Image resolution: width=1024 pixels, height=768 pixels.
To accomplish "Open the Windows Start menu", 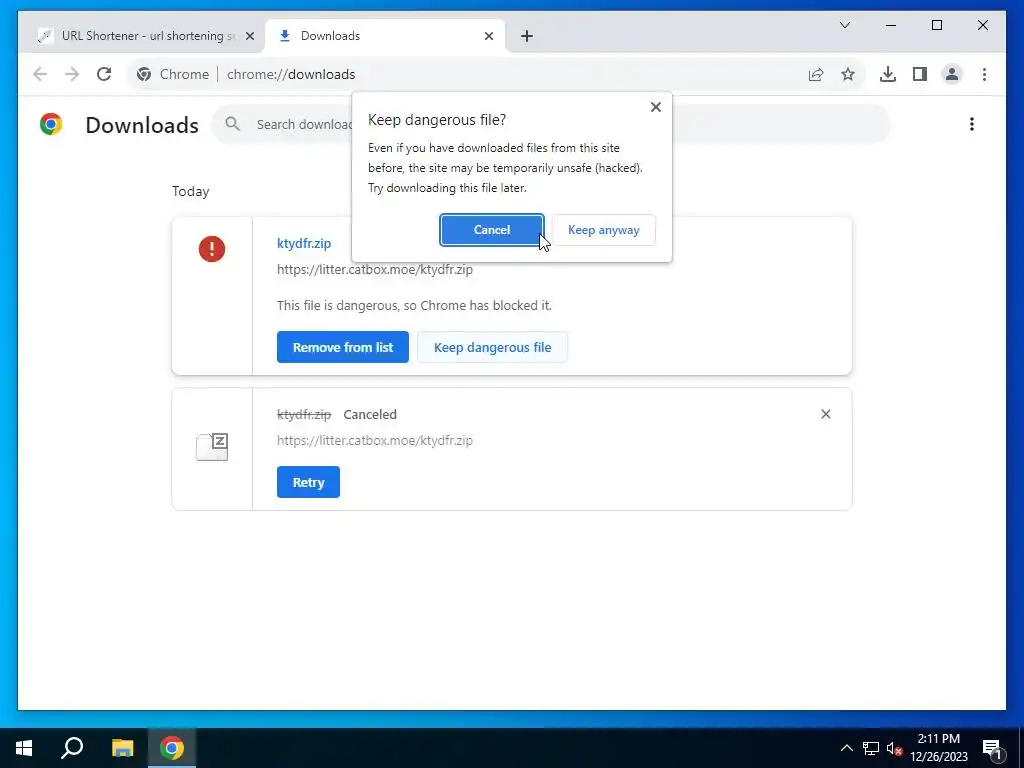I will coord(24,748).
